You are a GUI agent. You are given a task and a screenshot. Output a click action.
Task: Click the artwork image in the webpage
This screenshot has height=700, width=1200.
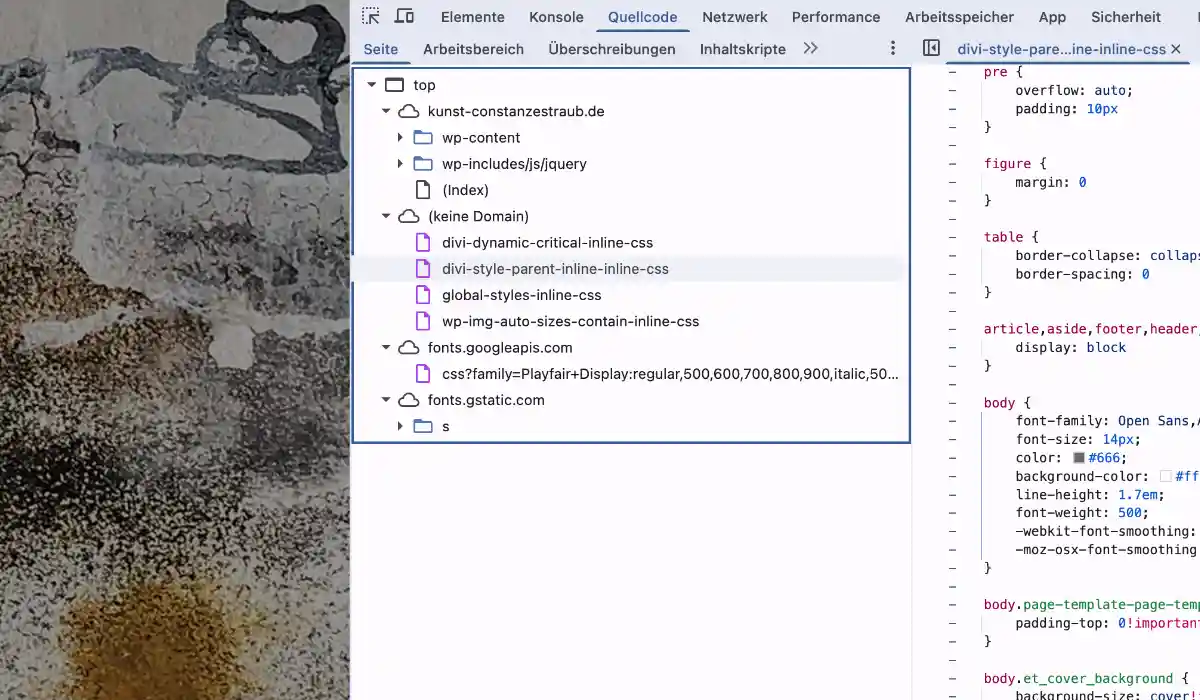(x=175, y=350)
